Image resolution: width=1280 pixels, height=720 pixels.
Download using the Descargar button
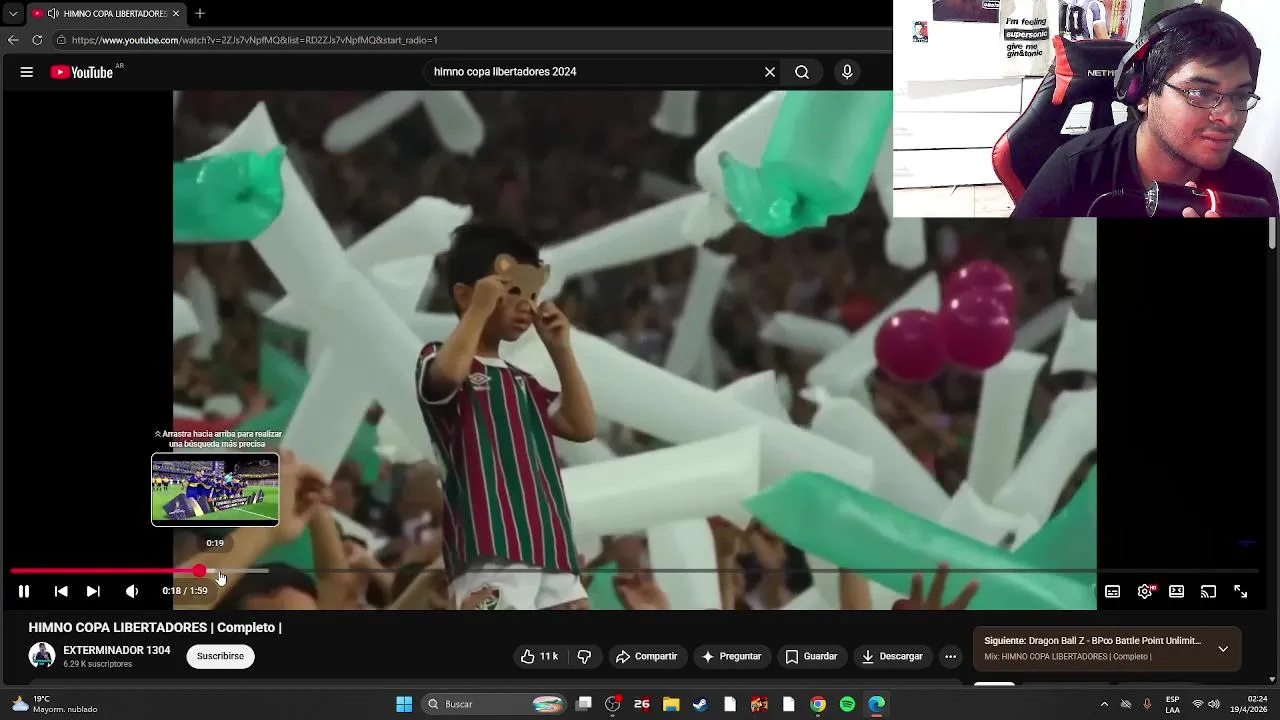click(x=892, y=656)
